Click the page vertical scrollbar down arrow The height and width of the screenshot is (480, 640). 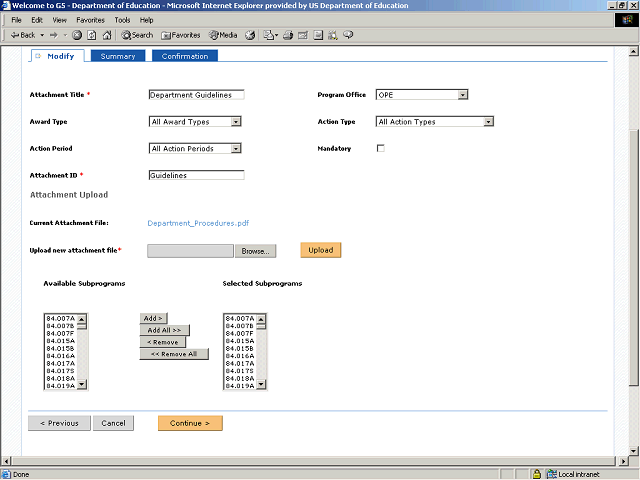point(633,451)
